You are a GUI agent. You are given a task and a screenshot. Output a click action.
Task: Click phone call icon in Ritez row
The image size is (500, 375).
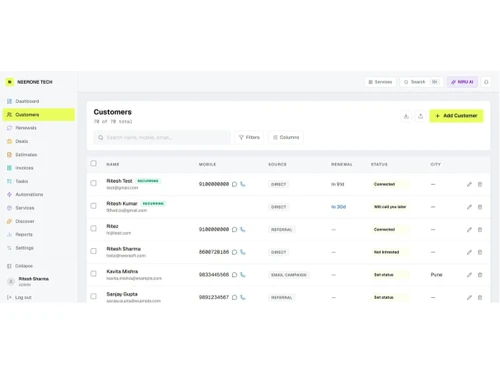click(243, 229)
